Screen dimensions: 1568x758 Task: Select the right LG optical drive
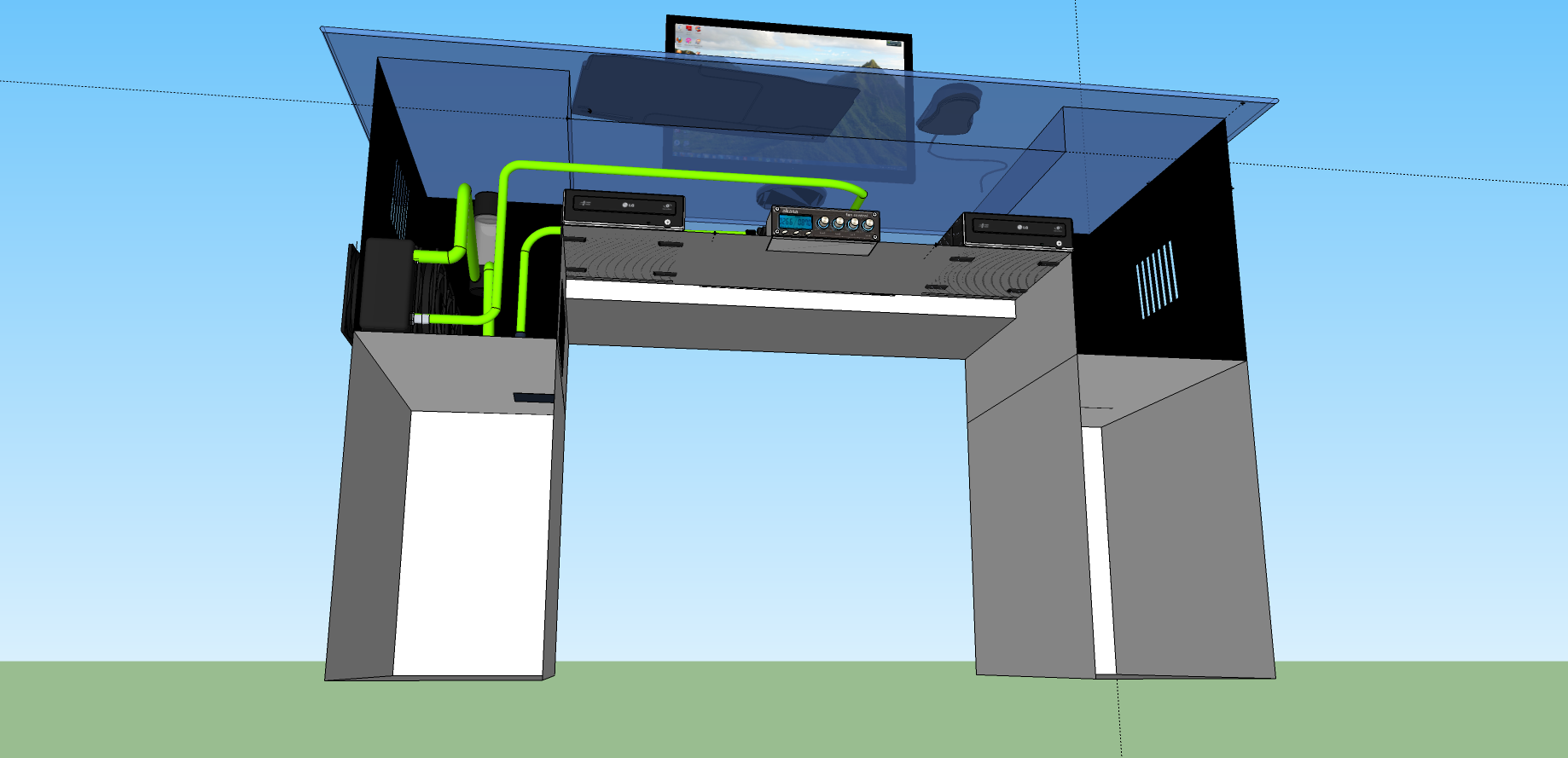[1017, 231]
